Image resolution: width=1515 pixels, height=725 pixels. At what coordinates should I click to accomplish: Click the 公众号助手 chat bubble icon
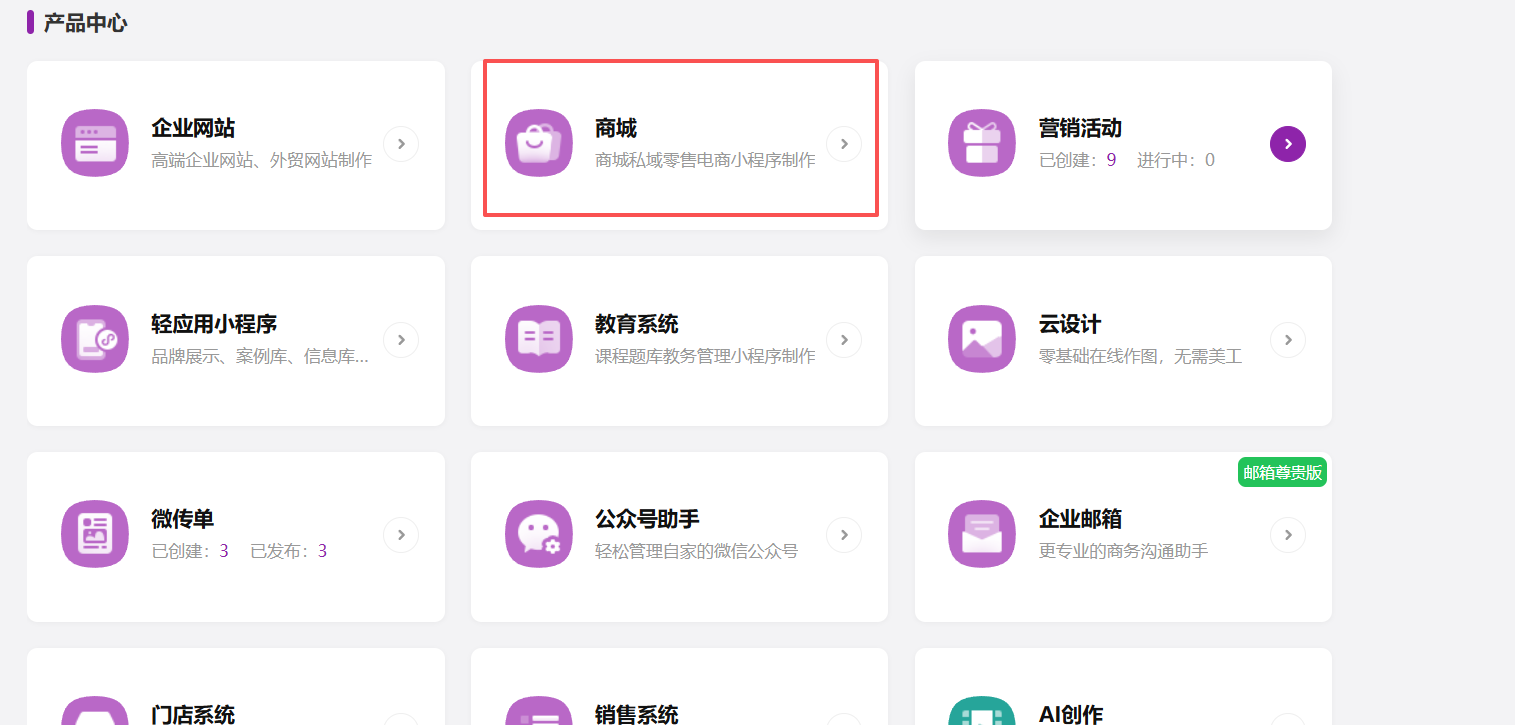[539, 534]
